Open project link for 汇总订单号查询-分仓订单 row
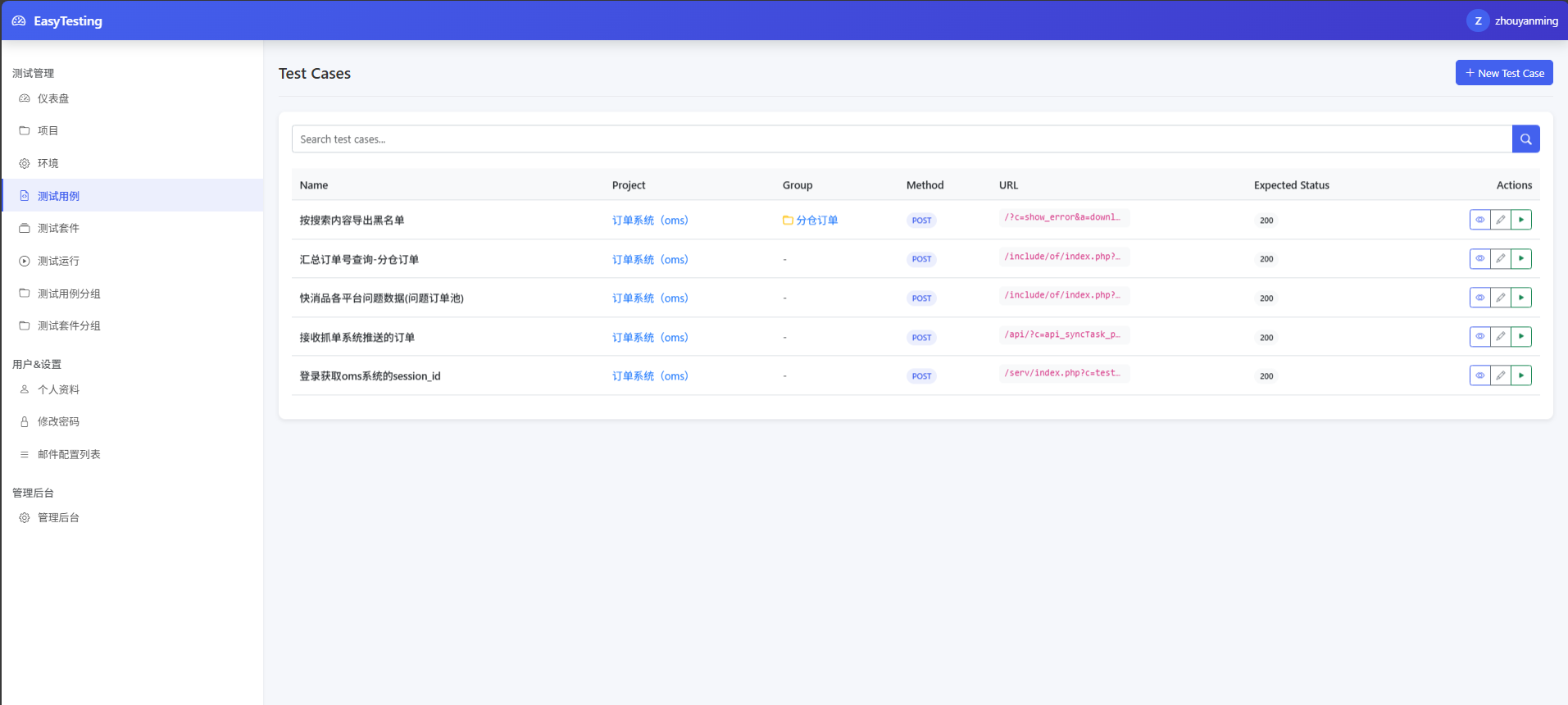This screenshot has width=1568, height=705. 650,259
